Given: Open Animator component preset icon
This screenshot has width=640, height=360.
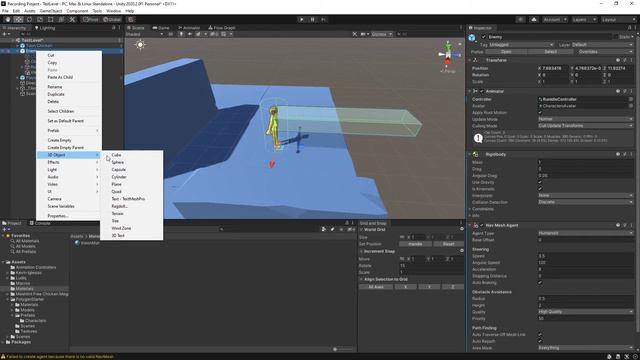Looking at the screenshot, I should (x=624, y=91).
